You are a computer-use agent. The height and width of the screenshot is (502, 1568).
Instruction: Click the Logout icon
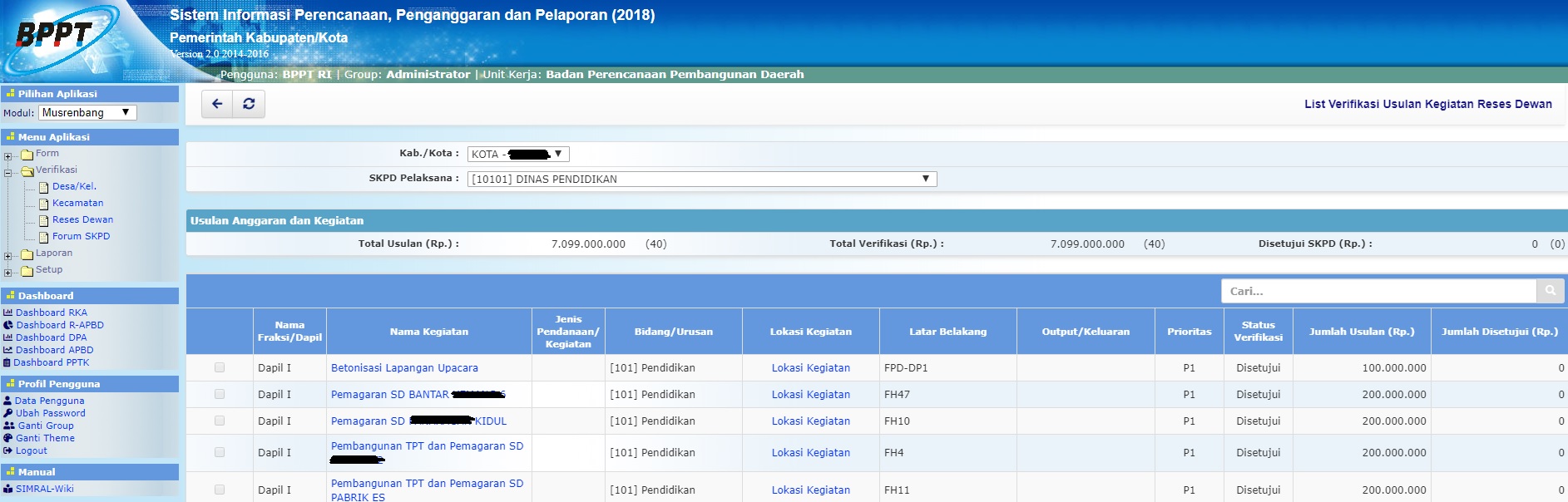click(8, 450)
